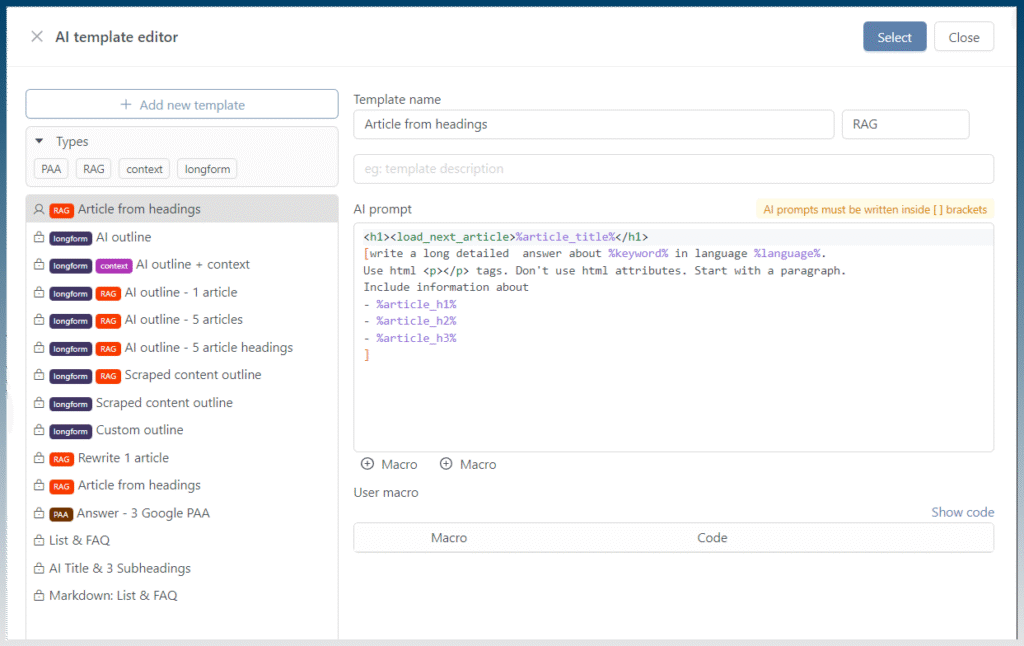Click the Types heading label

tap(72, 142)
